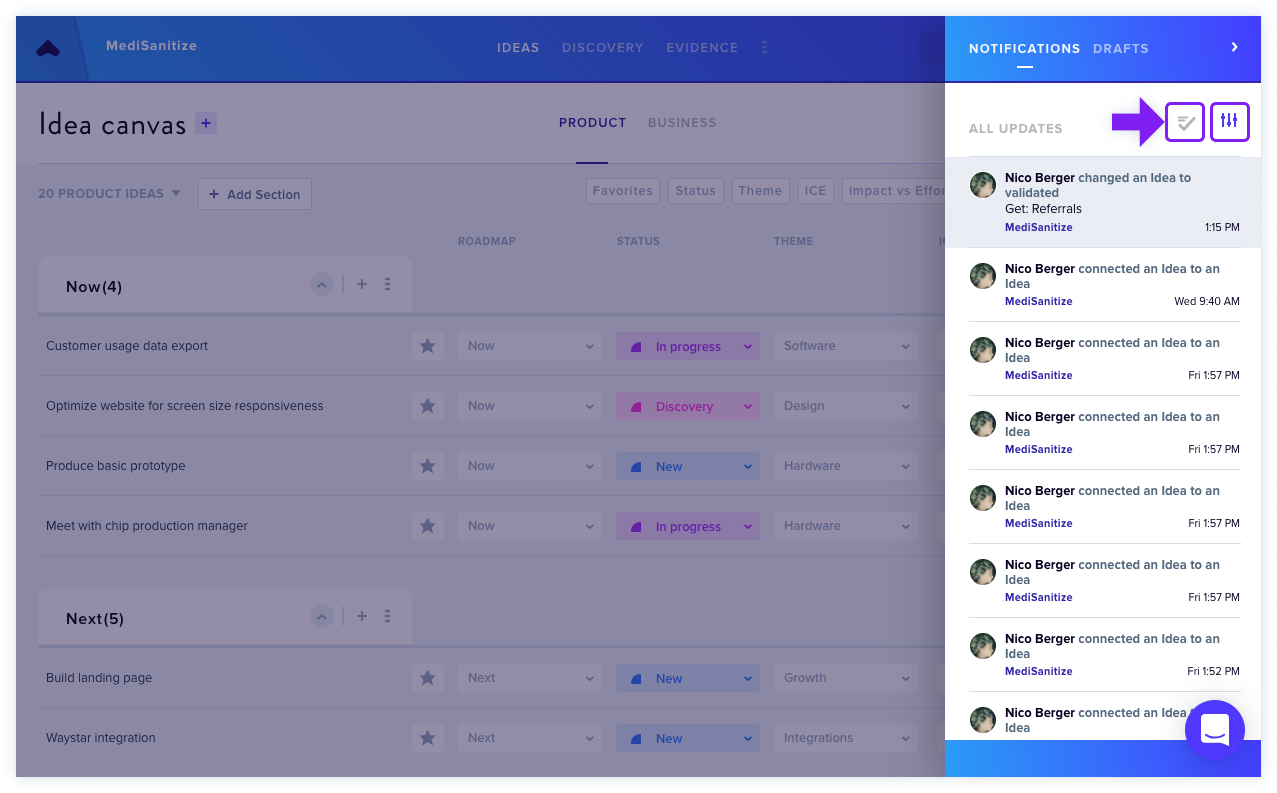Open Waystar integration idea
Screen dimensions: 1277x793
[x=101, y=738]
